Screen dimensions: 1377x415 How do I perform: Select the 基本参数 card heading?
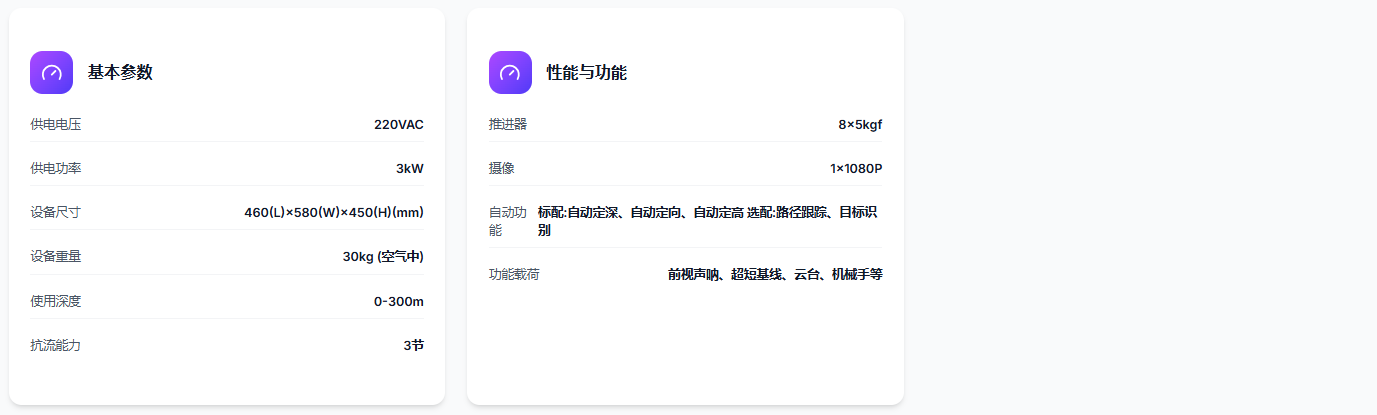120,72
